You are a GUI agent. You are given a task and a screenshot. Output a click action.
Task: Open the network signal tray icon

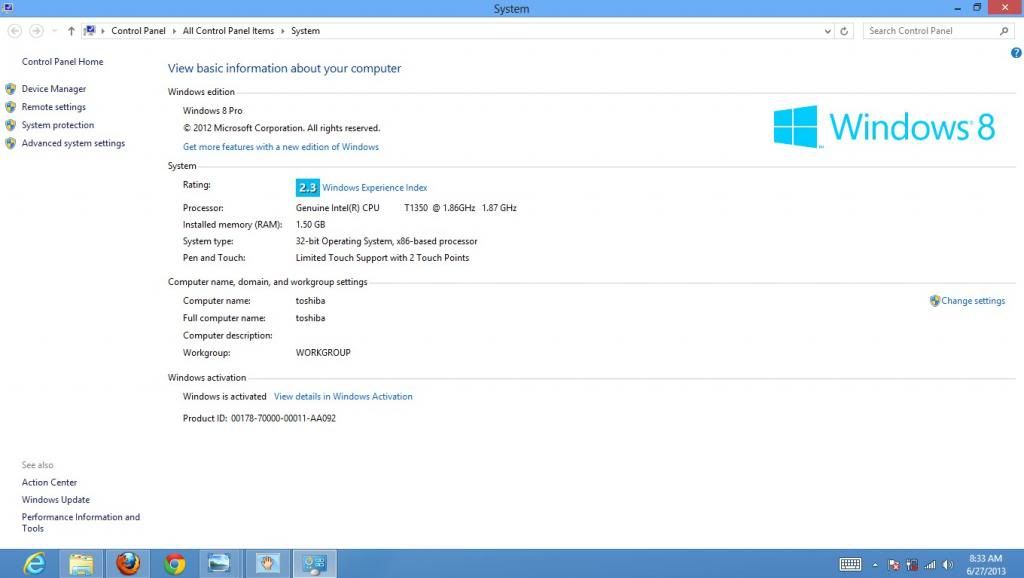pos(929,565)
